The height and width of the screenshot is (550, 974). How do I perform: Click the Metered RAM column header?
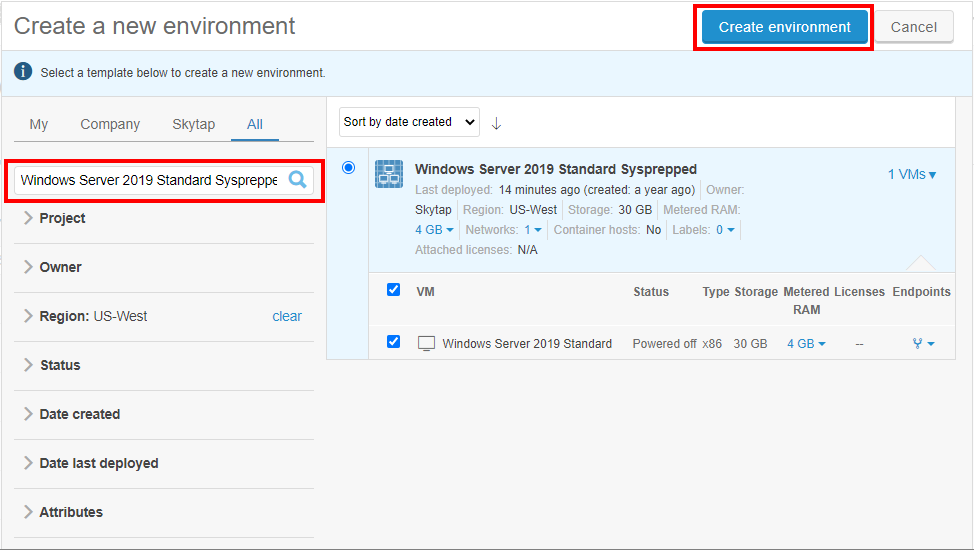806,301
